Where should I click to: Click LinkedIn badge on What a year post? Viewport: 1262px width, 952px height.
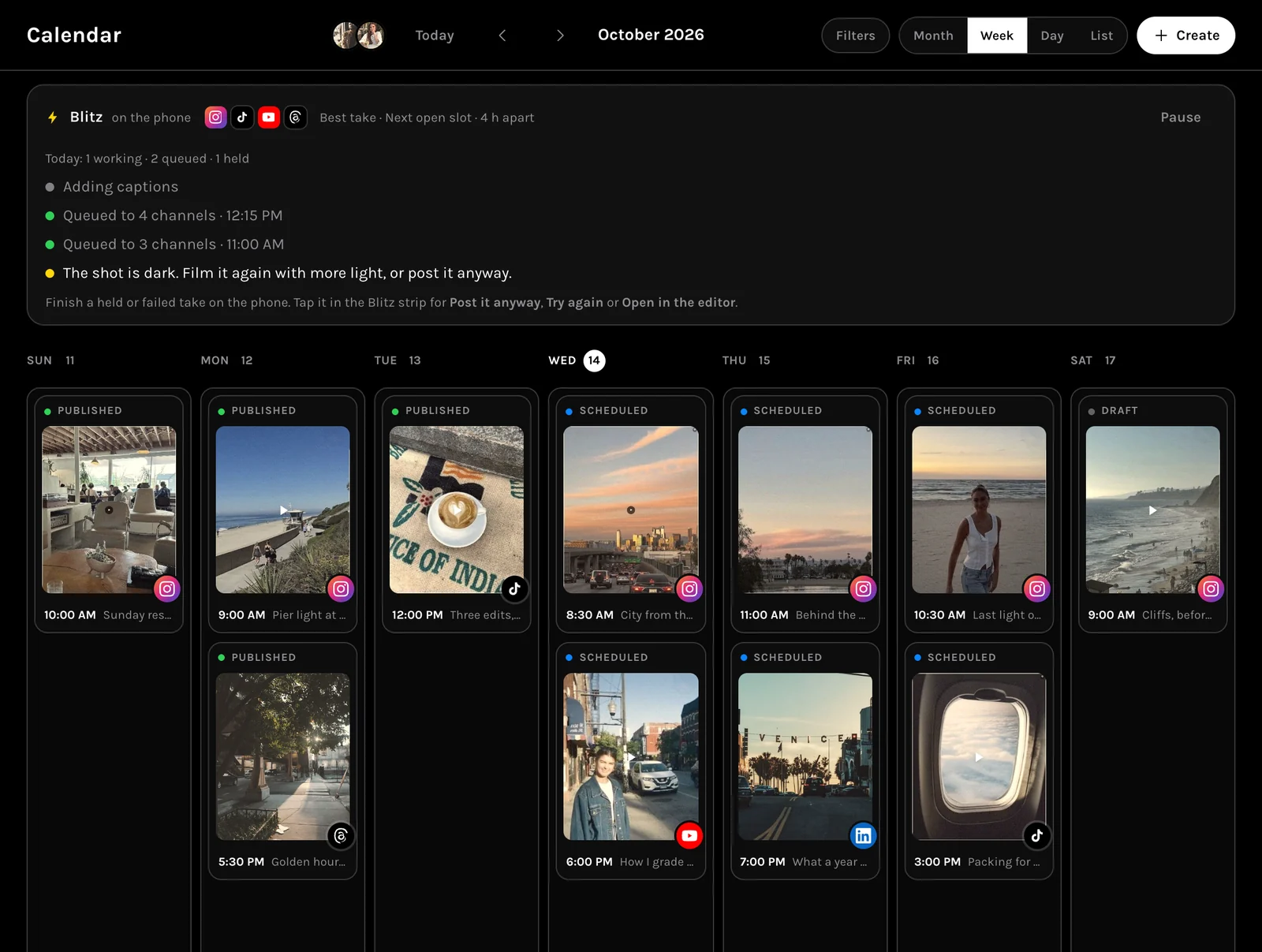[863, 835]
